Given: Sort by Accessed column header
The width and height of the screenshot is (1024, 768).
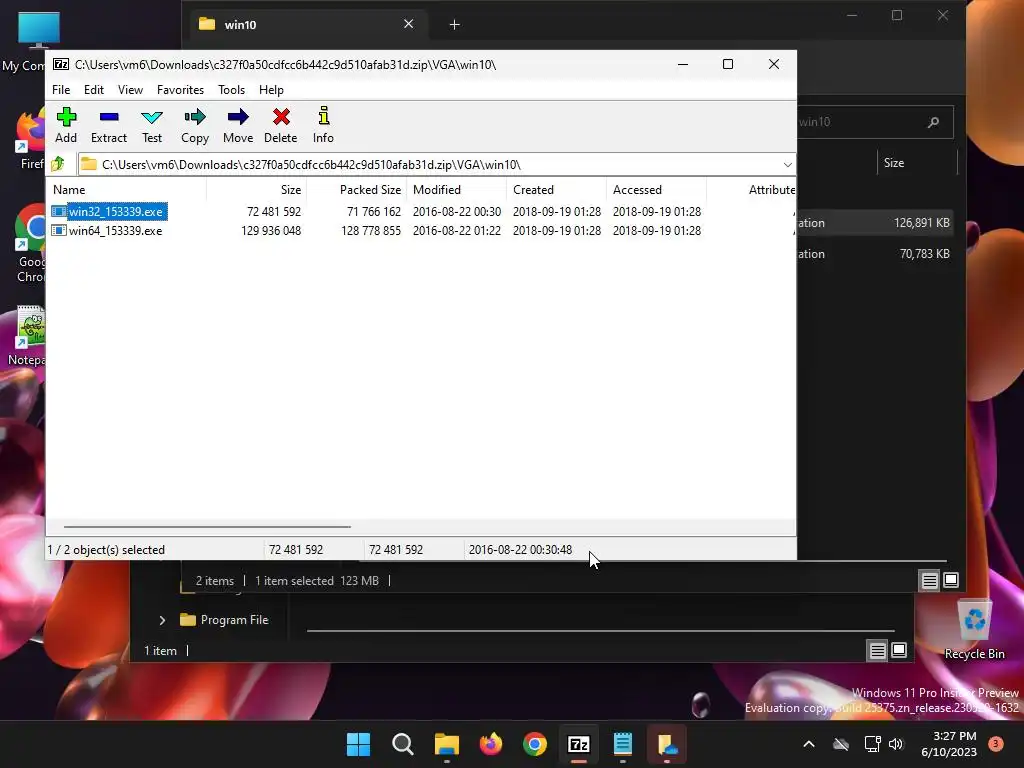Looking at the screenshot, I should click(x=656, y=189).
